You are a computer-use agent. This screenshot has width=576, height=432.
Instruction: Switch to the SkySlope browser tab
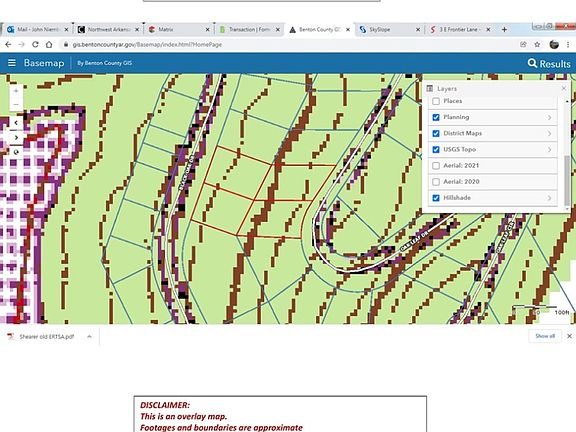(x=389, y=29)
